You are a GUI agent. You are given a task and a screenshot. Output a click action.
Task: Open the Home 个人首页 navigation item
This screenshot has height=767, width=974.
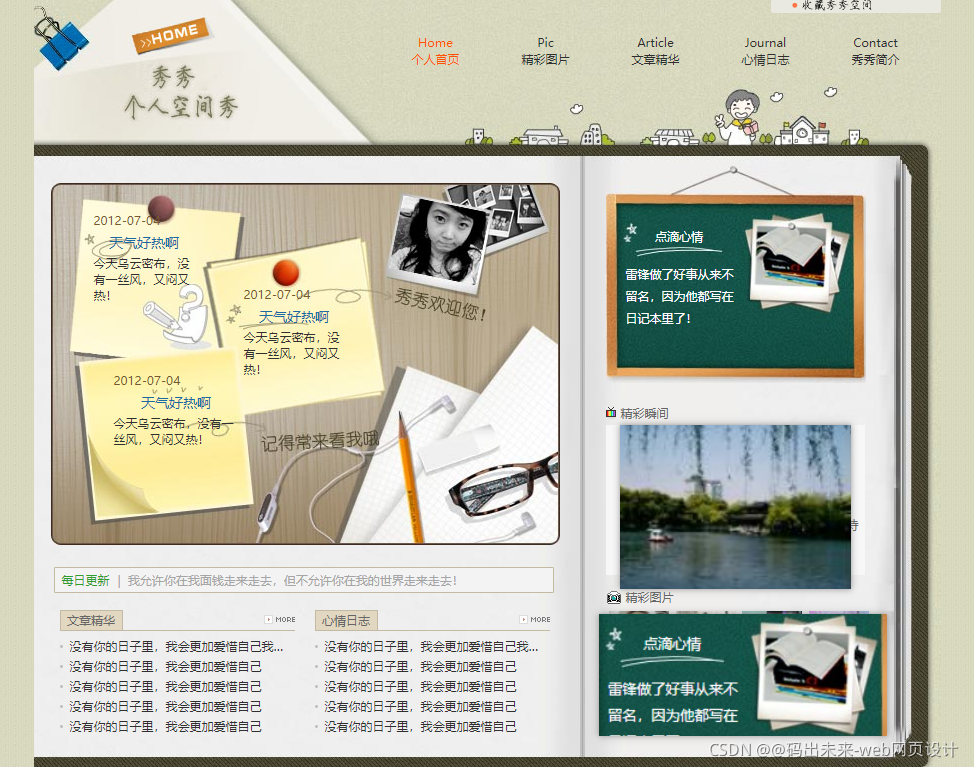pos(435,51)
